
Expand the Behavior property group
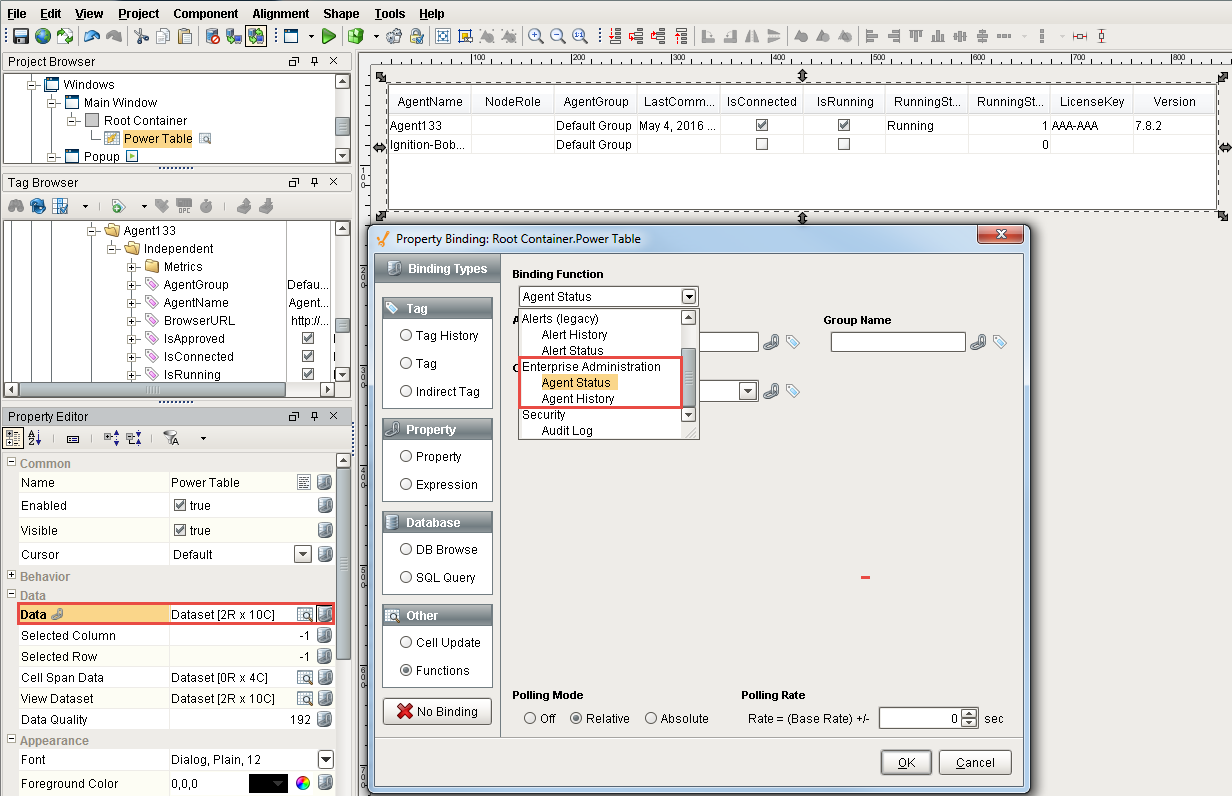coord(12,576)
